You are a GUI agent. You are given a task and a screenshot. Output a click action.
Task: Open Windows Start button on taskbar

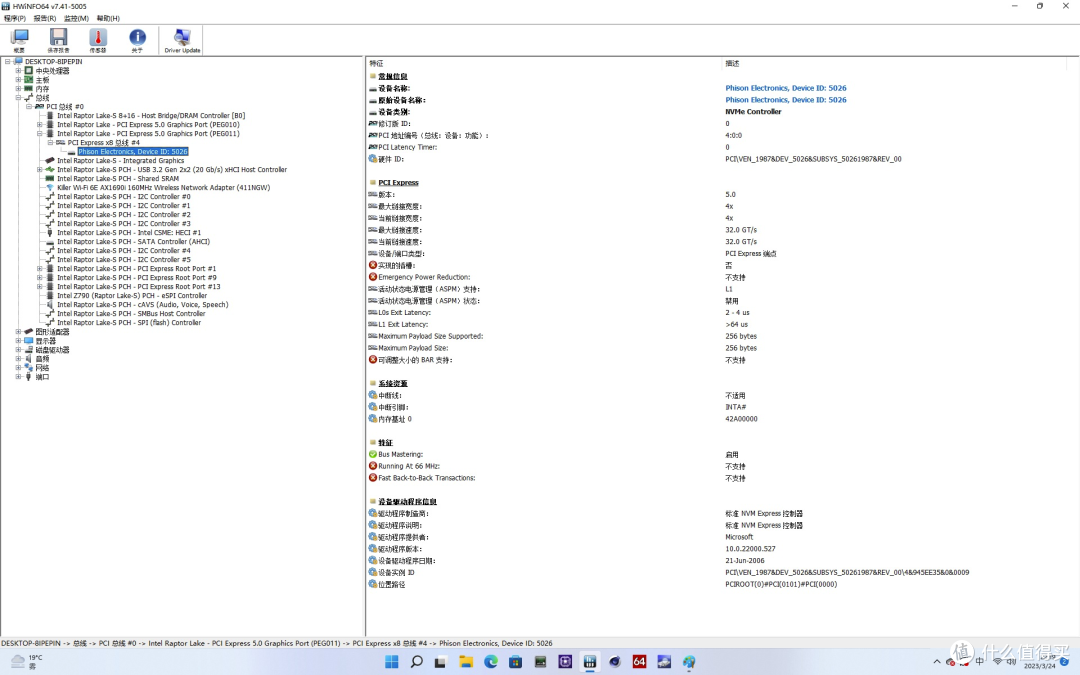pyautogui.click(x=391, y=662)
